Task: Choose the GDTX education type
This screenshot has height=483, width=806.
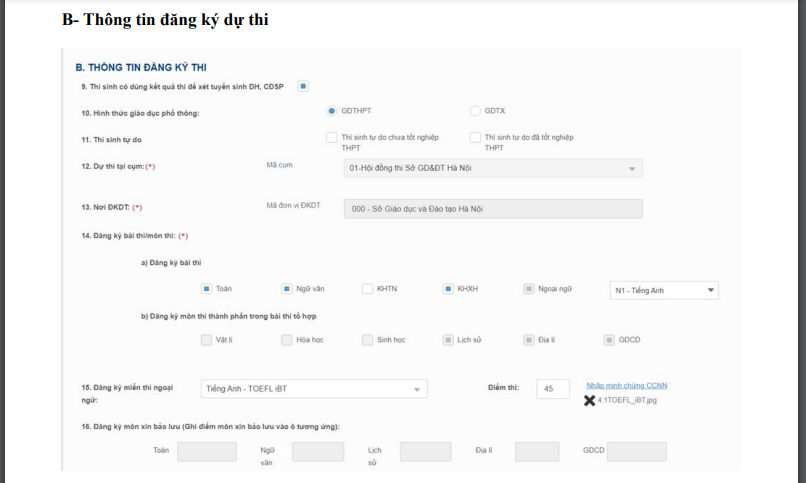Action: click(x=475, y=111)
